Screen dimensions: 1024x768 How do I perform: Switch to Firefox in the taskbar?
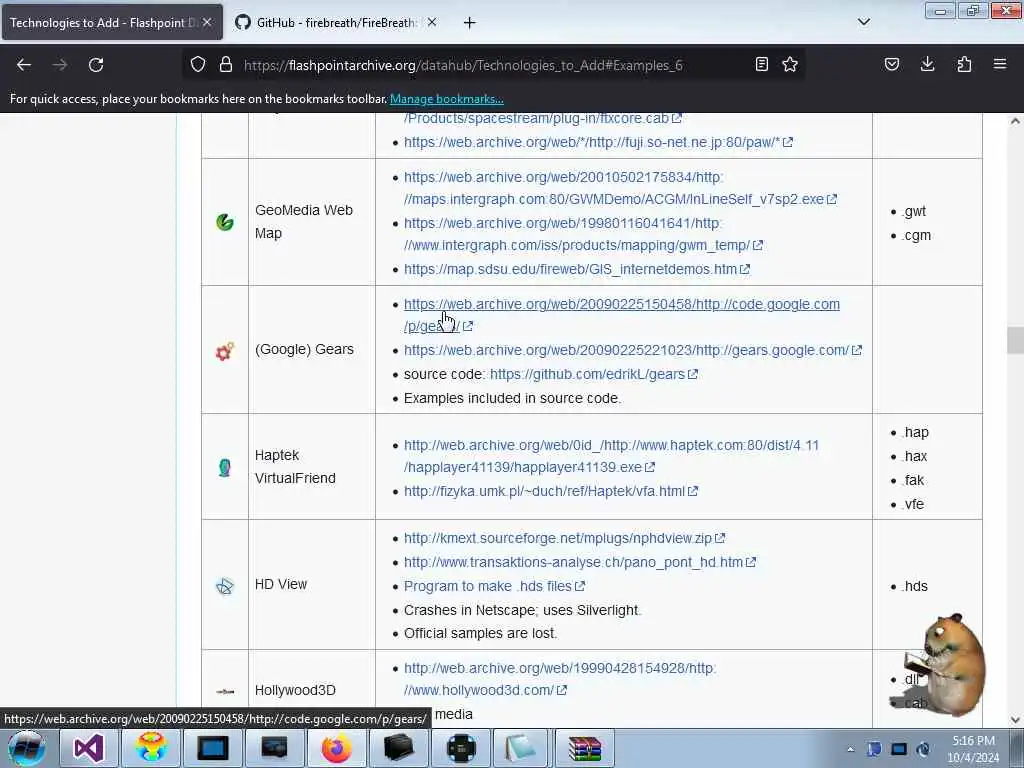point(336,748)
